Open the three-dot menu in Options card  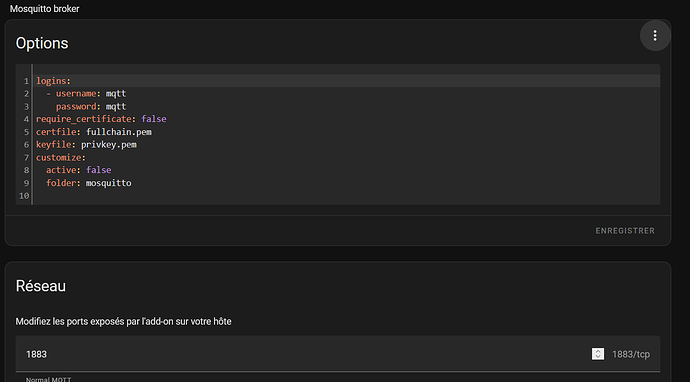pos(655,36)
